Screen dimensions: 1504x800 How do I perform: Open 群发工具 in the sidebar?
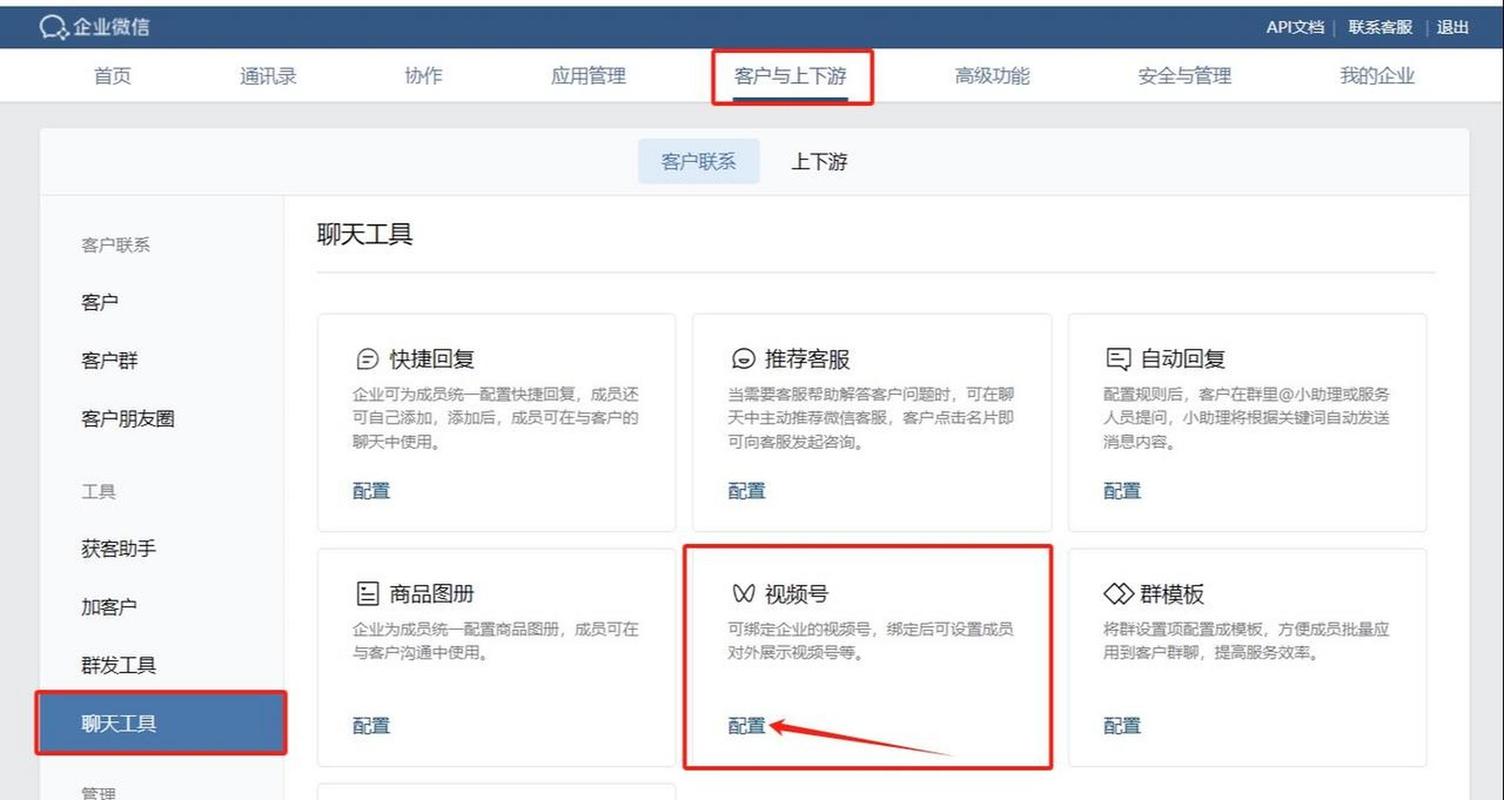coord(118,664)
